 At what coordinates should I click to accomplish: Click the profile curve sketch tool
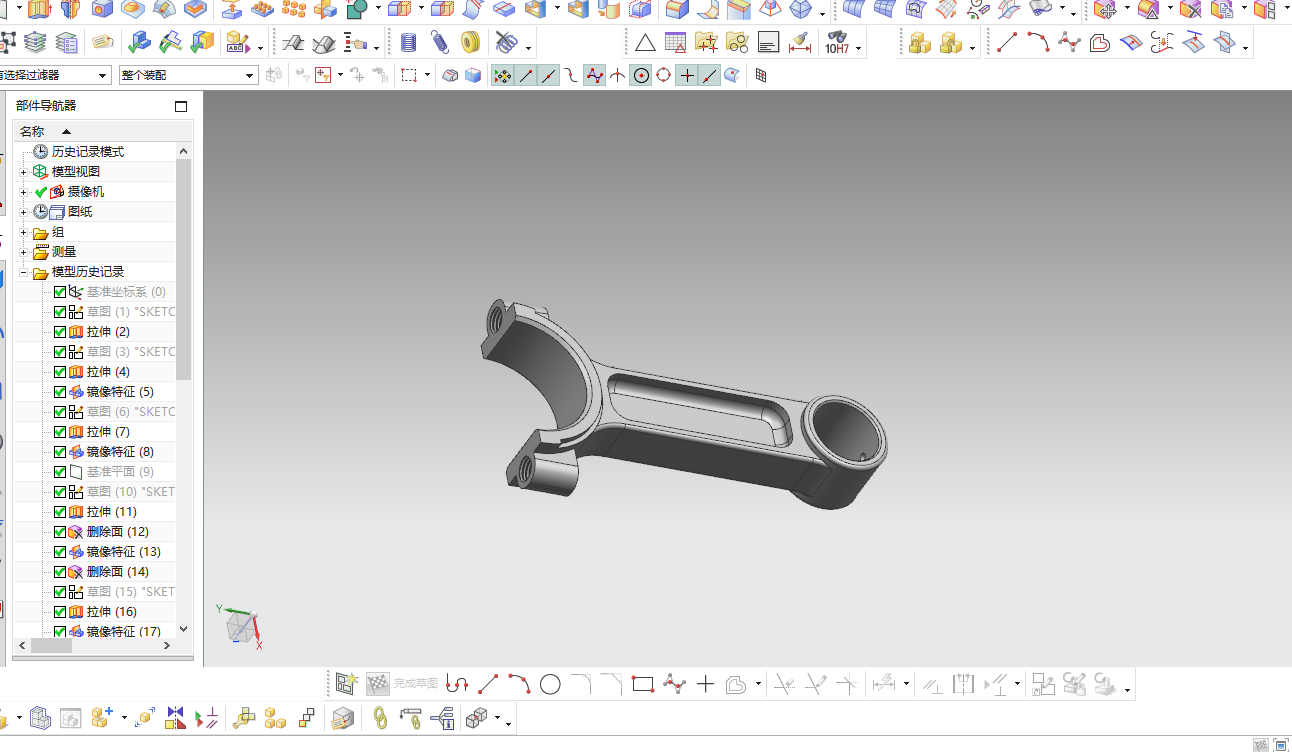pyautogui.click(x=457, y=684)
